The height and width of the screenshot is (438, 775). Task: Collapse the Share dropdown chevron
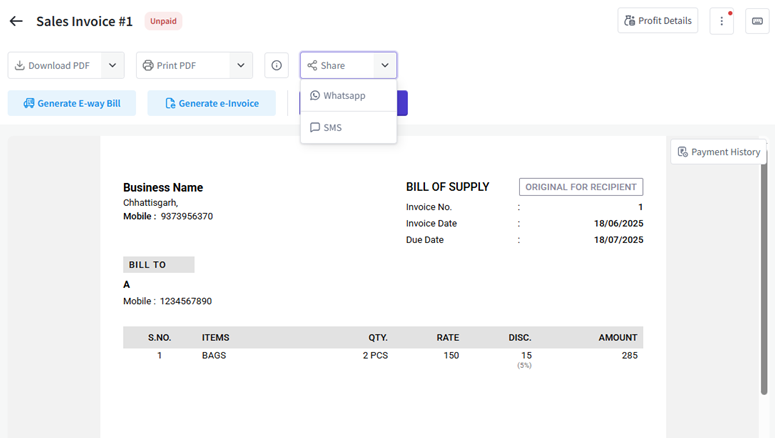click(x=385, y=66)
